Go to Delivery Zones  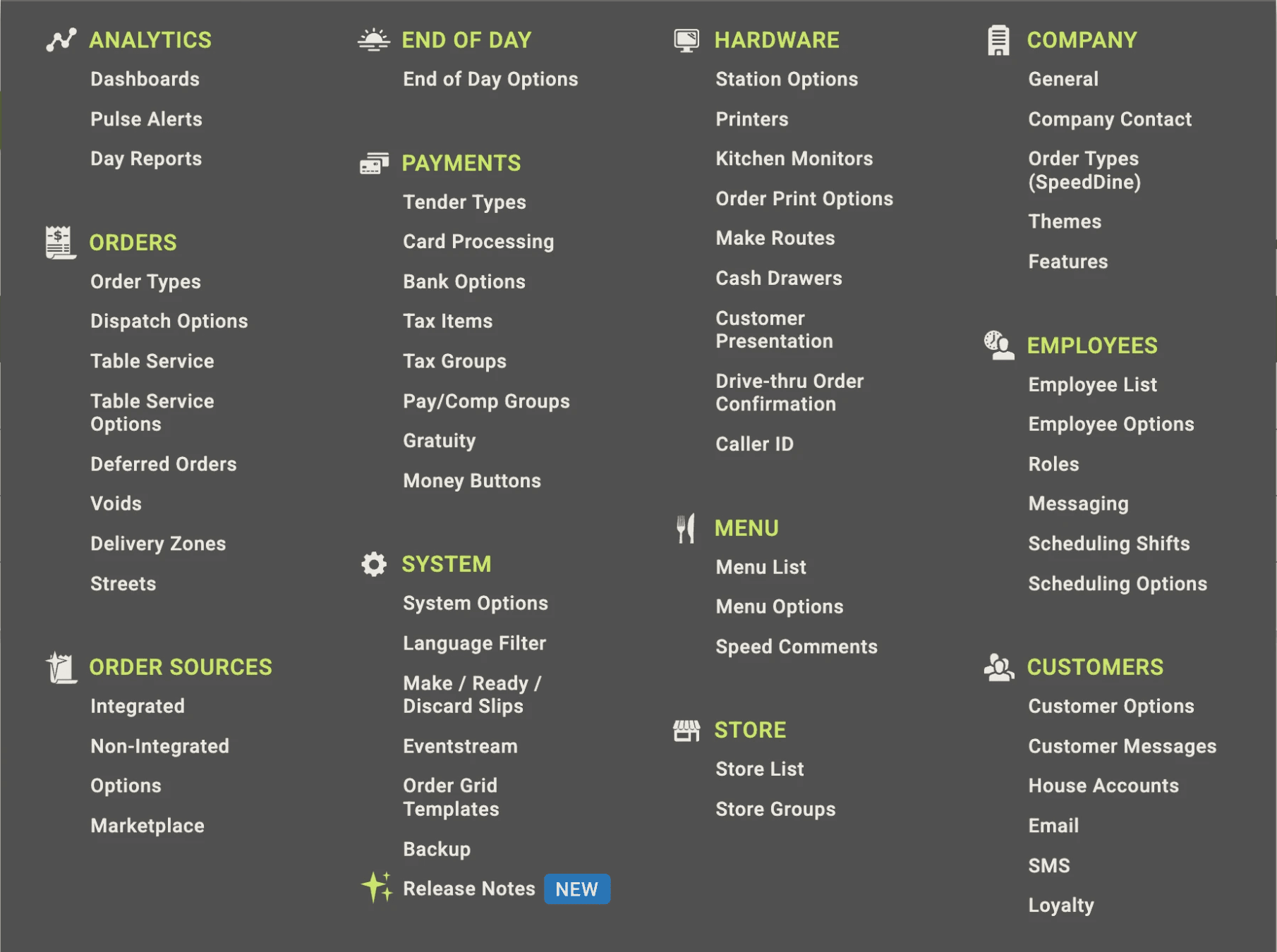[158, 544]
